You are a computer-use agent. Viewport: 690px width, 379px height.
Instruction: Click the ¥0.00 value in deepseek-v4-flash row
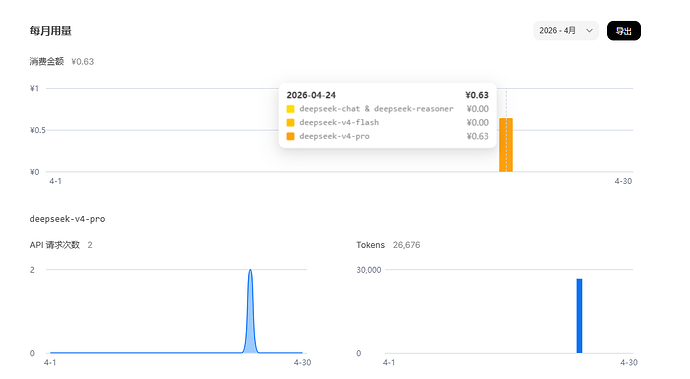point(477,122)
